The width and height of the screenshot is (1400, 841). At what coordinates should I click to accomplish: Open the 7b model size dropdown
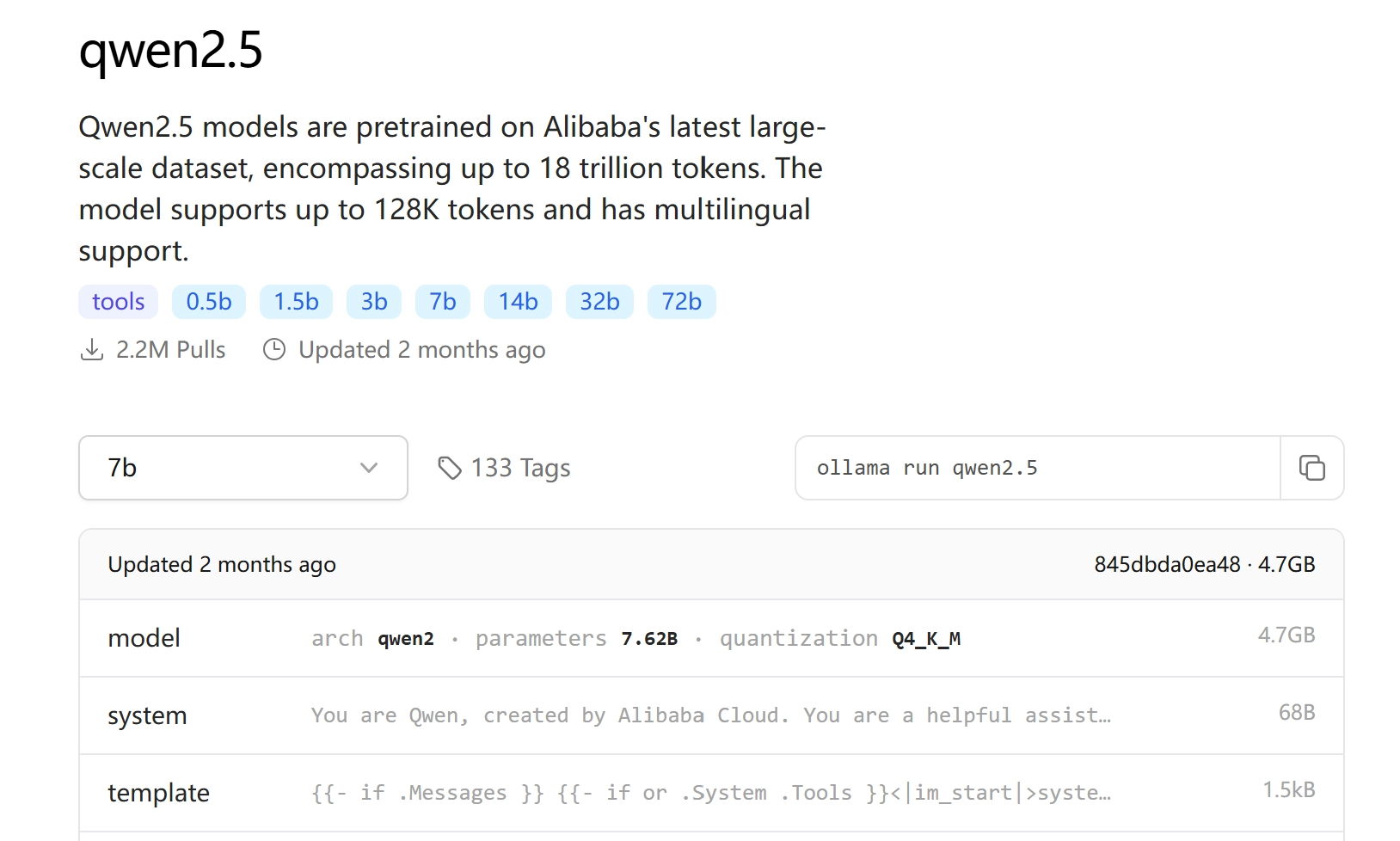[x=243, y=468]
